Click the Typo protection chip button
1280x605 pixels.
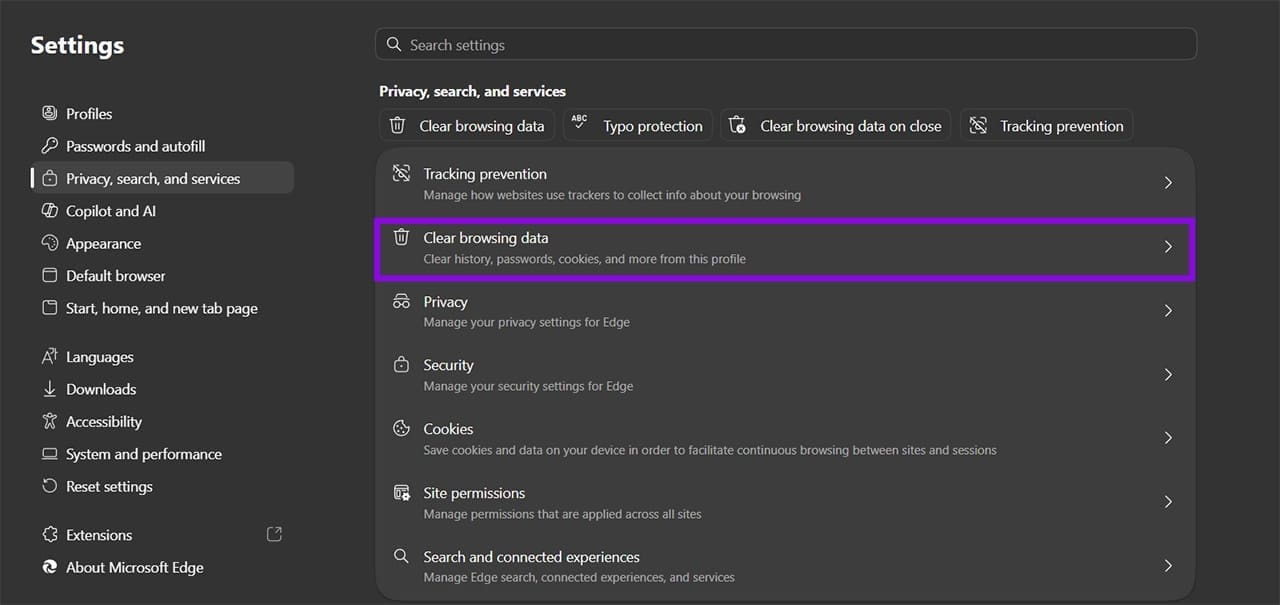click(638, 126)
